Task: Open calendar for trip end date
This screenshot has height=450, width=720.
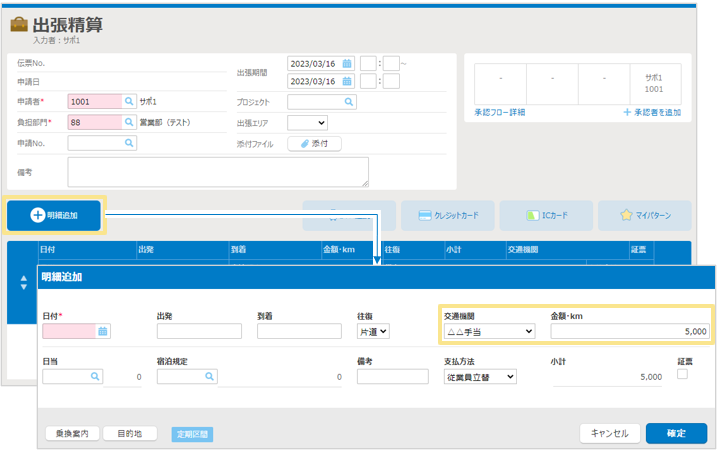Action: (347, 82)
